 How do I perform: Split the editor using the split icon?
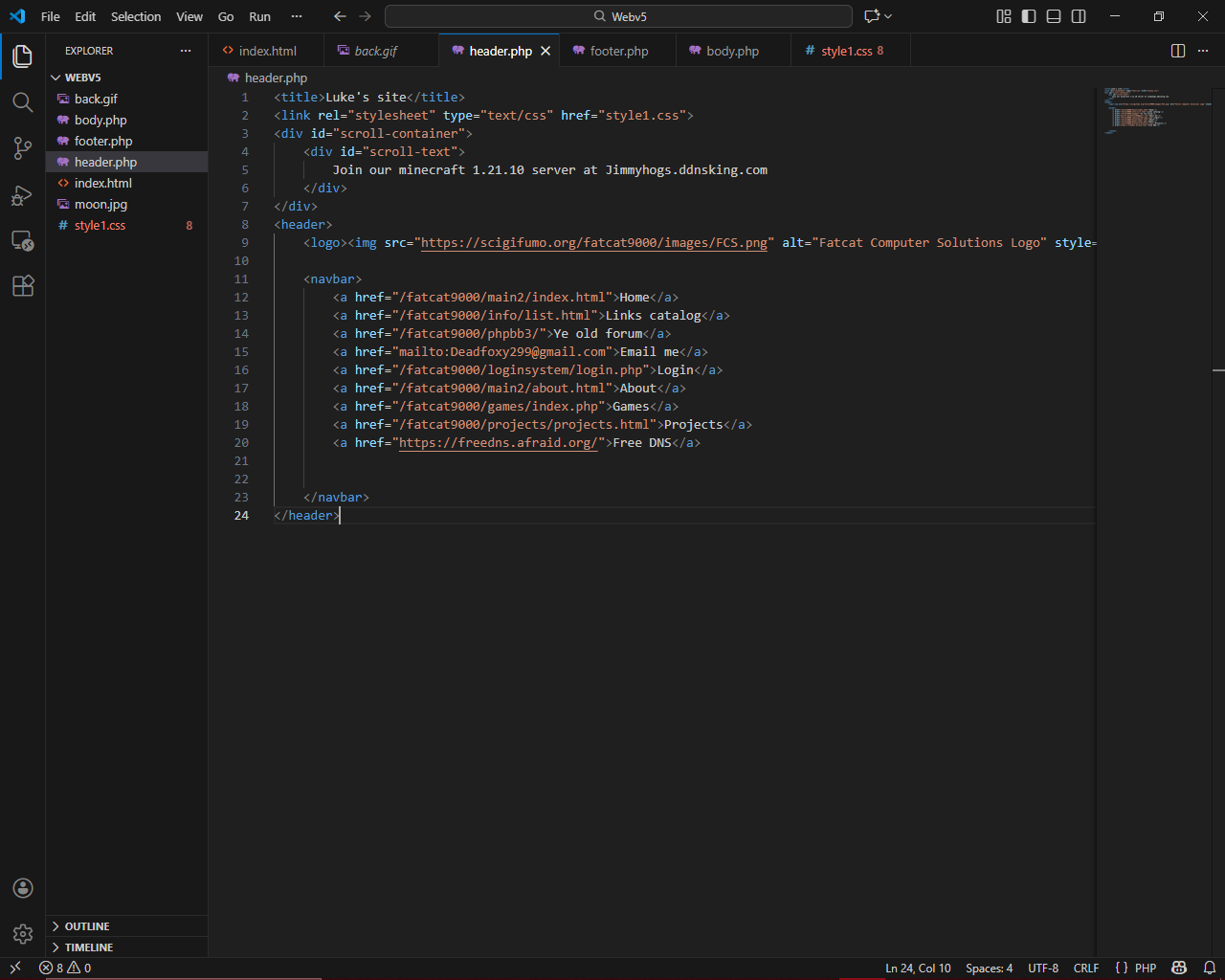(1177, 51)
